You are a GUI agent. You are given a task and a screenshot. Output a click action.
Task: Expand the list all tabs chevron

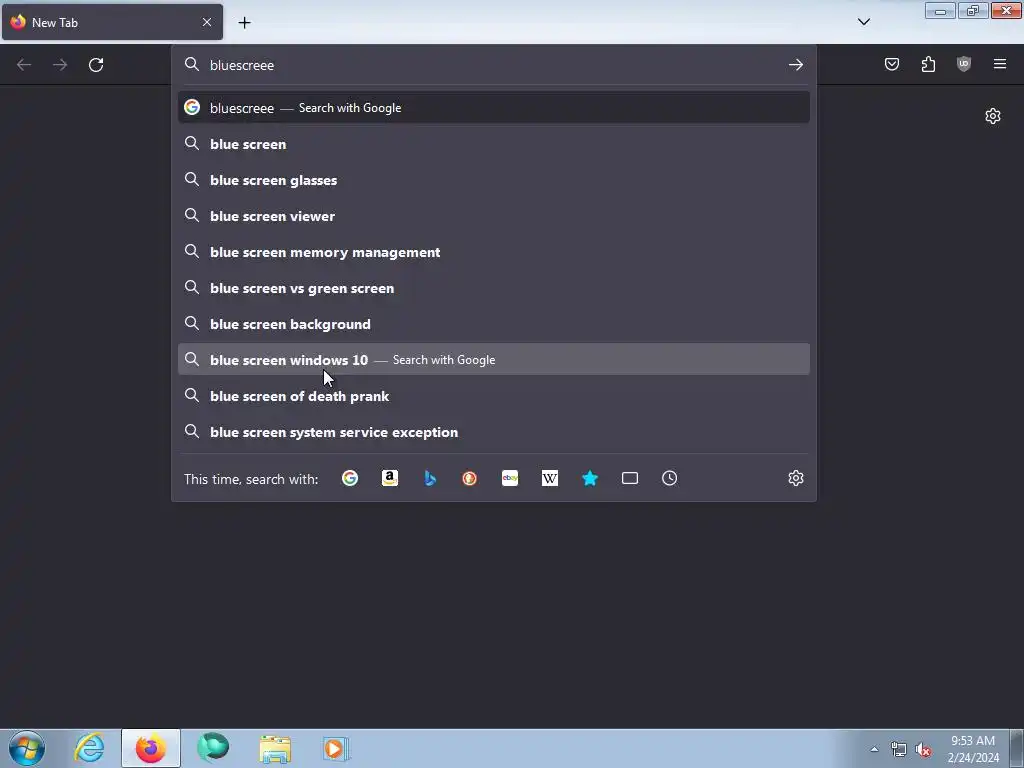(863, 22)
